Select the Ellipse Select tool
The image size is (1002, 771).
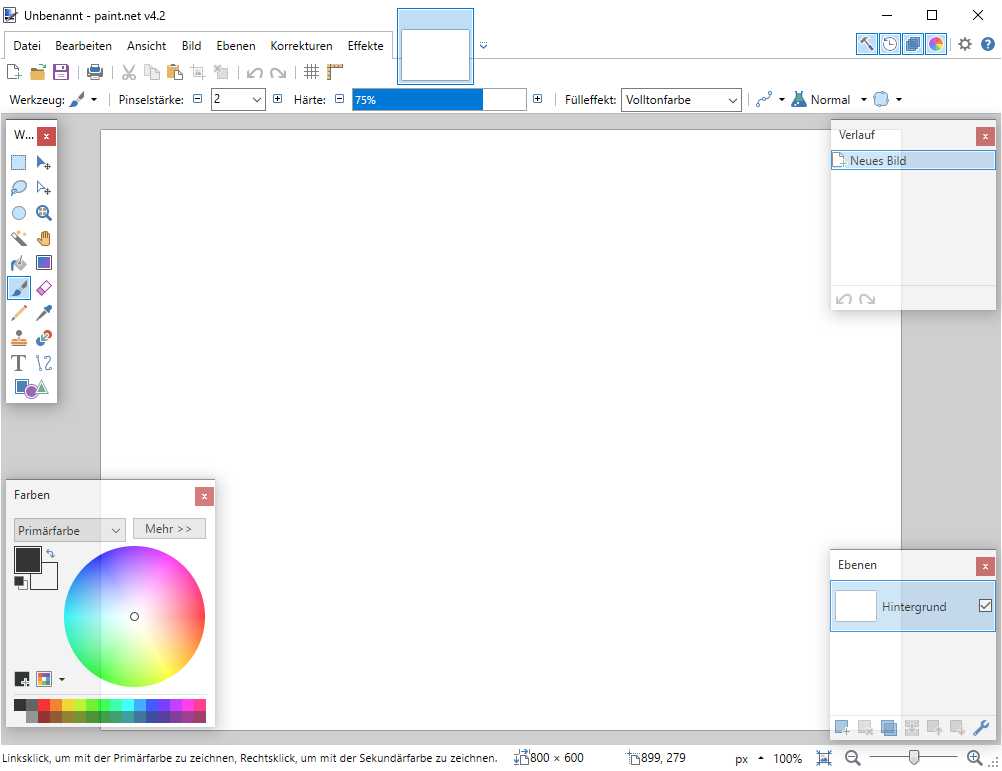[19, 213]
